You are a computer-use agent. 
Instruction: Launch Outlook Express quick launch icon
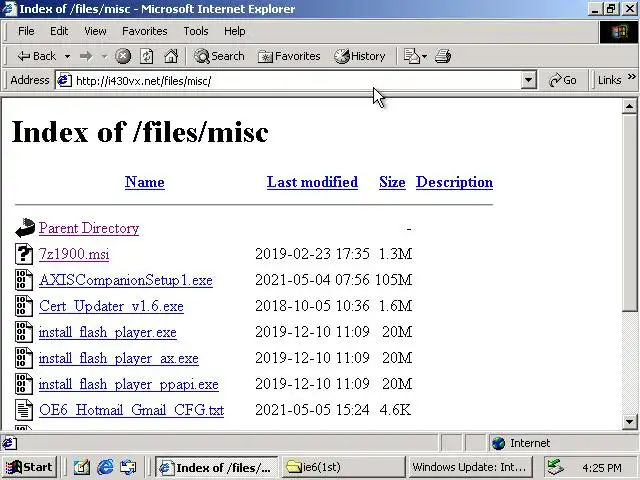pyautogui.click(x=128, y=467)
